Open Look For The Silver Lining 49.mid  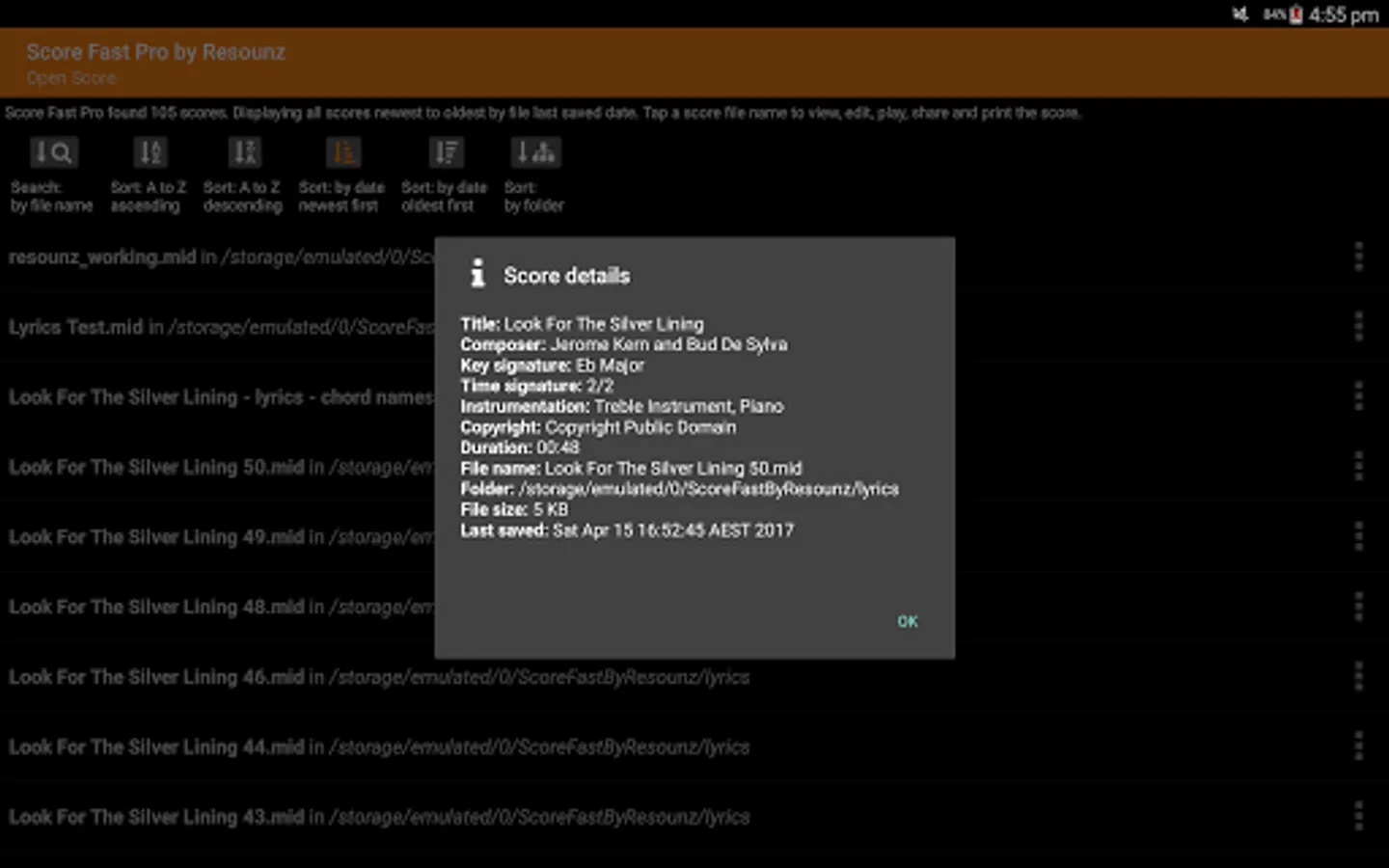click(221, 537)
